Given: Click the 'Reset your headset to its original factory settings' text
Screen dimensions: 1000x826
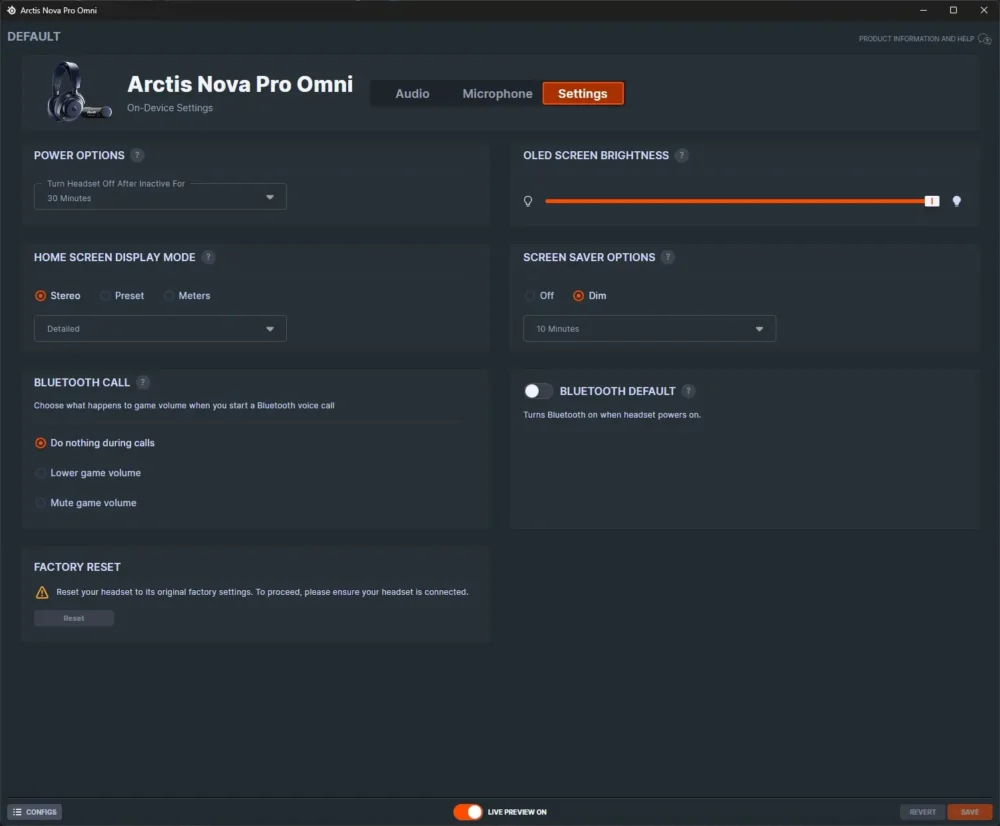Looking at the screenshot, I should (x=262, y=592).
